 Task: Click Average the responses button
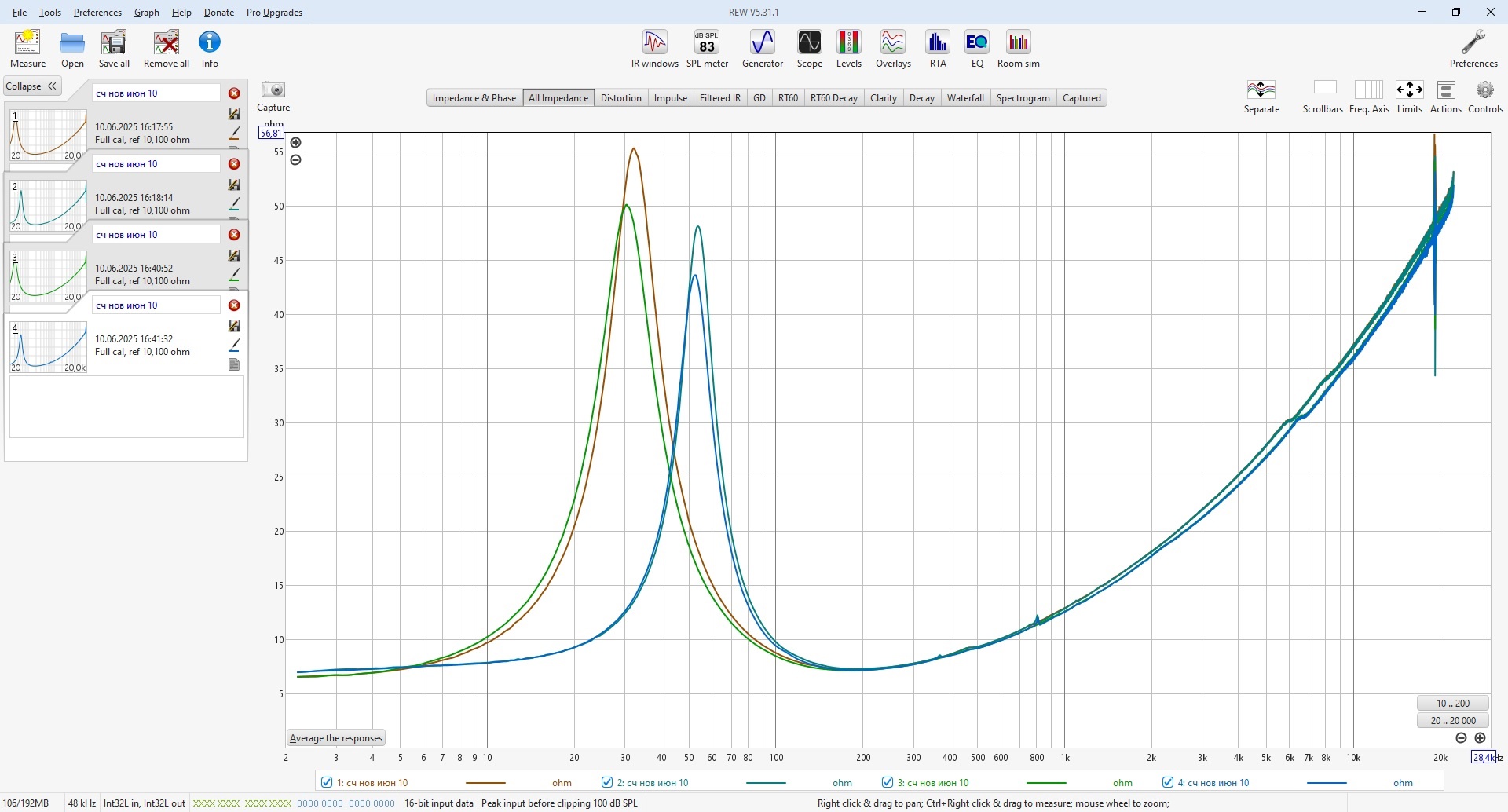(x=336, y=738)
